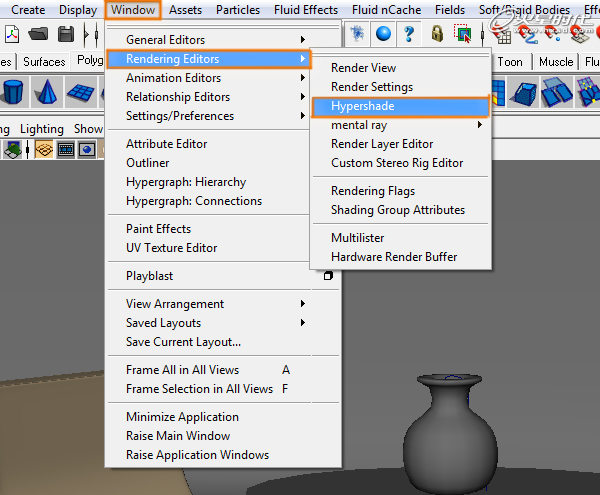Click the question mark help icon
The height and width of the screenshot is (495, 600).
tap(409, 34)
